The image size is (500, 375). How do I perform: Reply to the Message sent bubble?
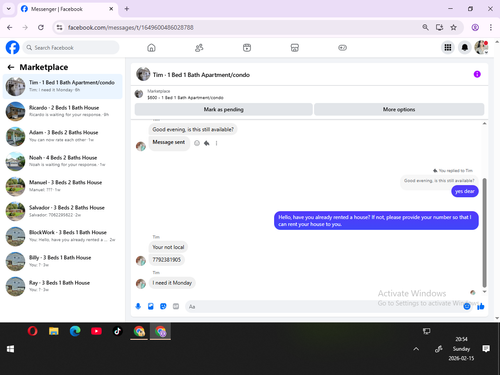pyautogui.click(x=207, y=143)
